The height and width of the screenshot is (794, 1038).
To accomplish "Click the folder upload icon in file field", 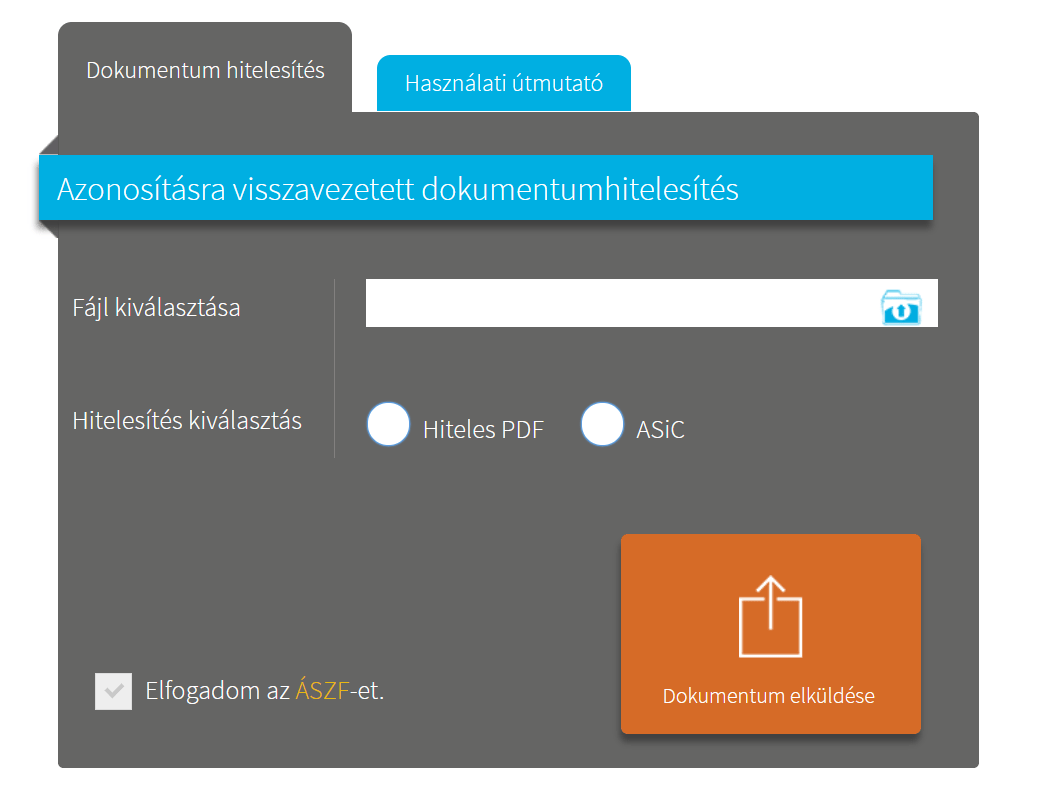I will (x=901, y=306).
